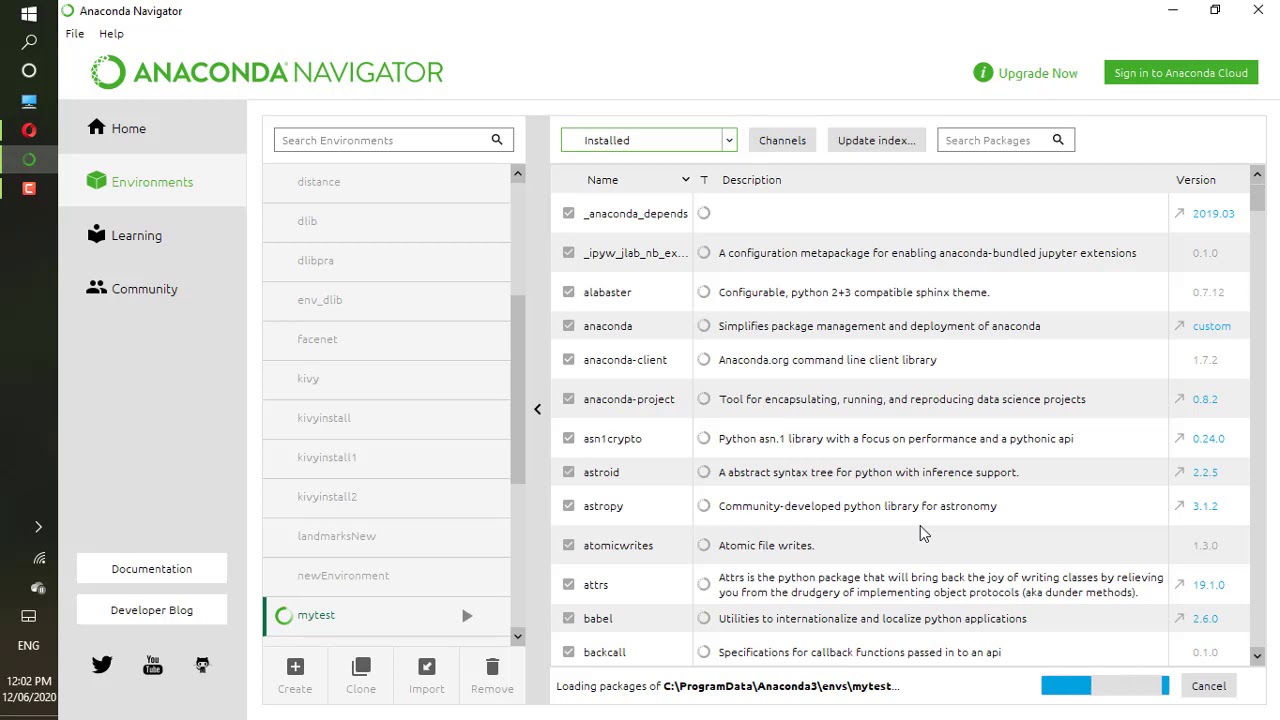Click the Upgrade Now info icon
The height and width of the screenshot is (720, 1280).
pos(983,73)
